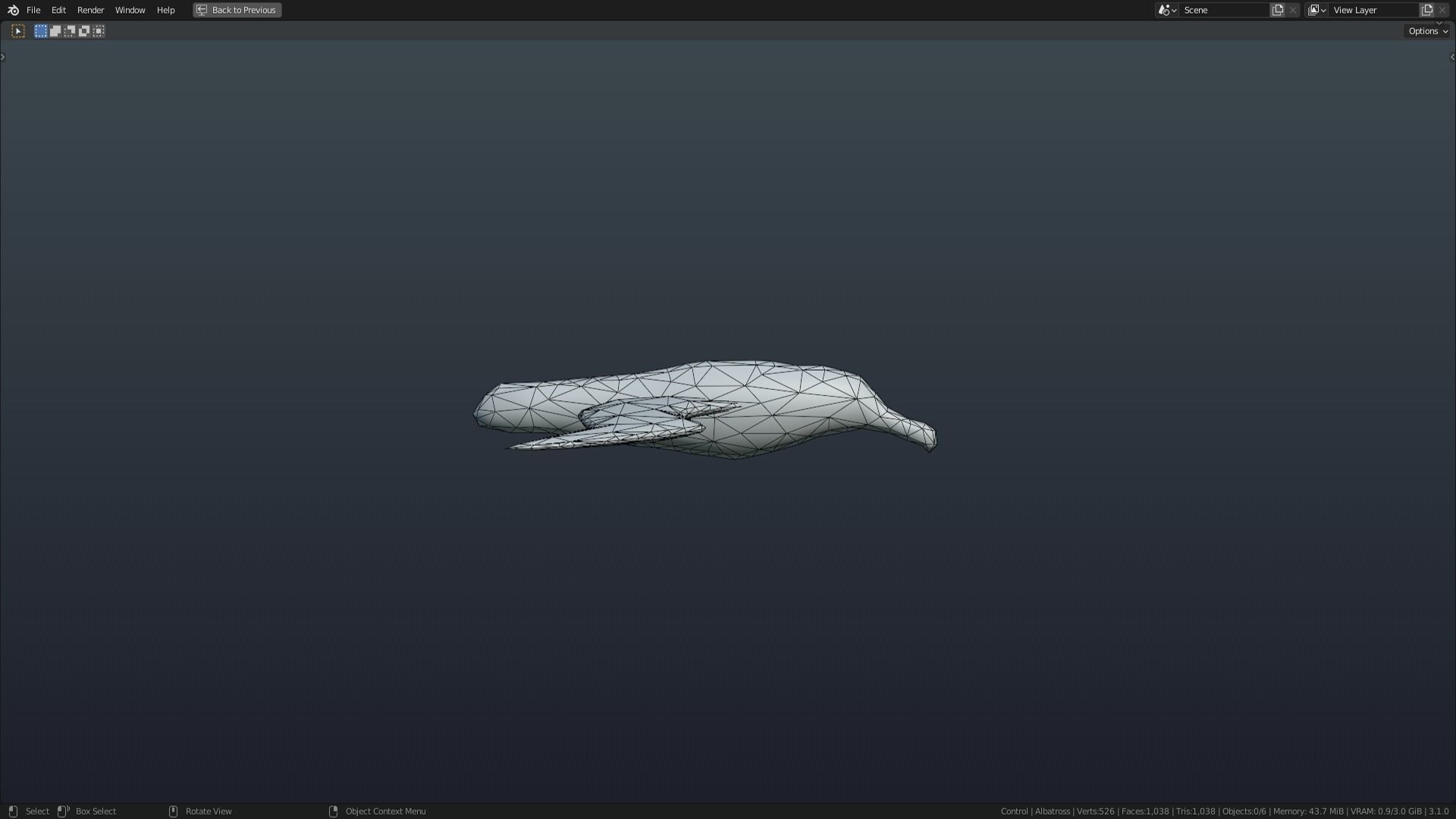
Task: Open the view layer browse dropdown
Action: point(1316,10)
